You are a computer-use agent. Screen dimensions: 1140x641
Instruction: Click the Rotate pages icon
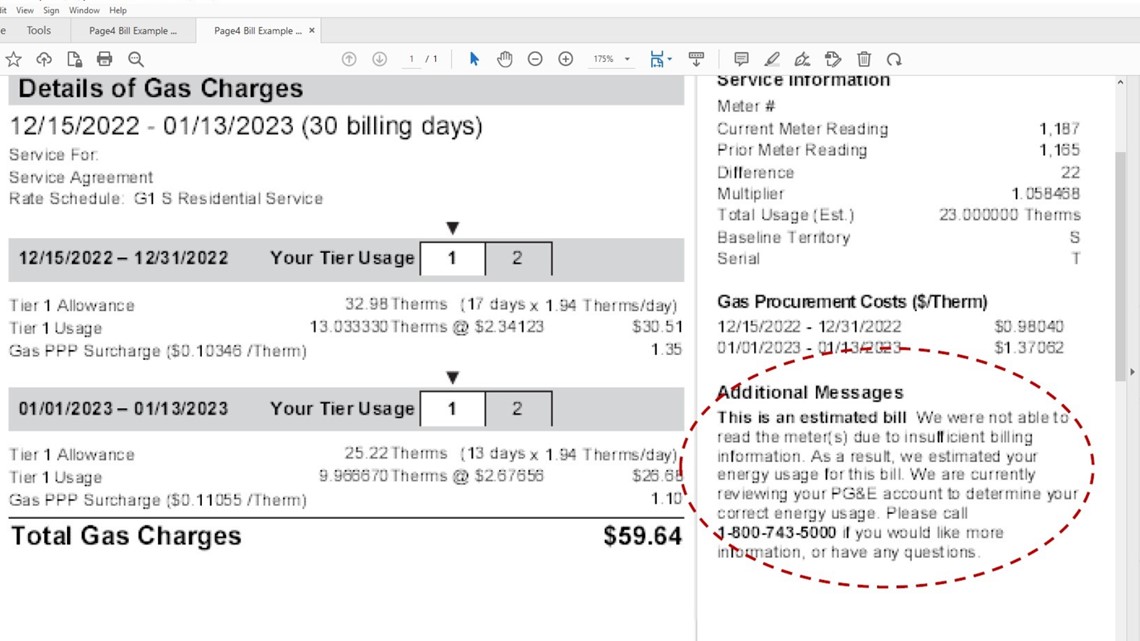point(895,59)
